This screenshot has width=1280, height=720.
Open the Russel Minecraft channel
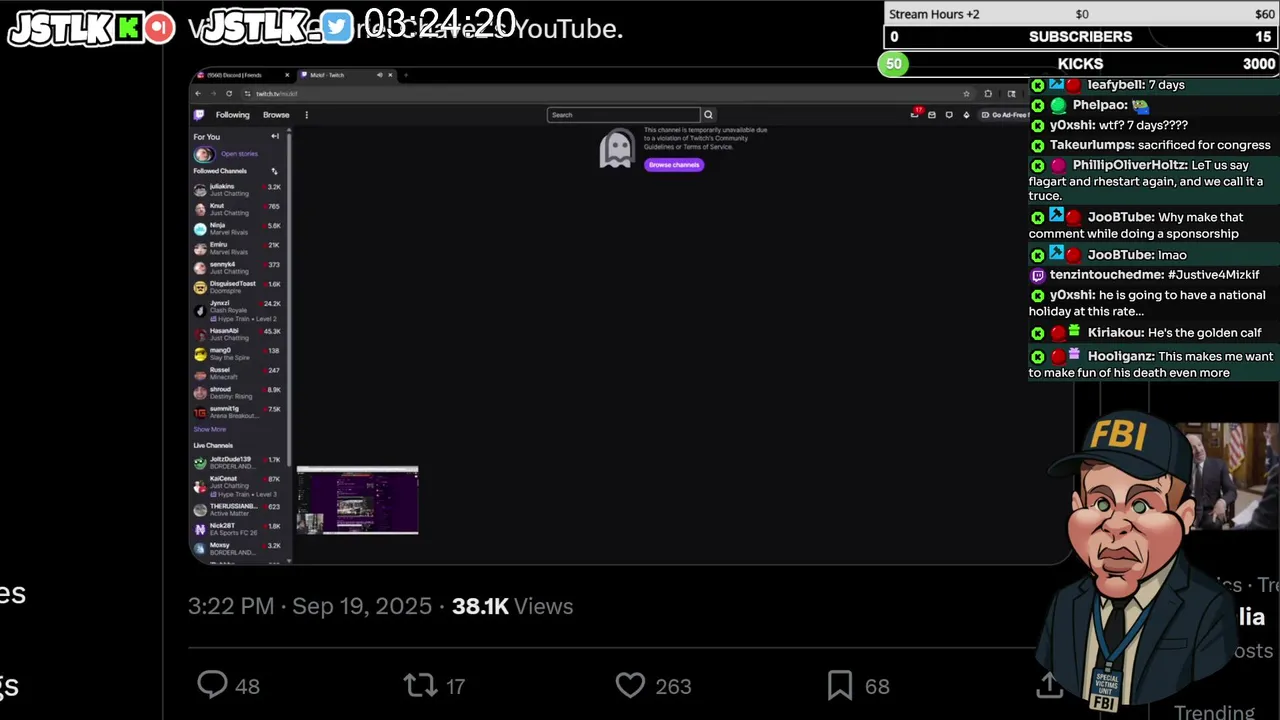238,373
